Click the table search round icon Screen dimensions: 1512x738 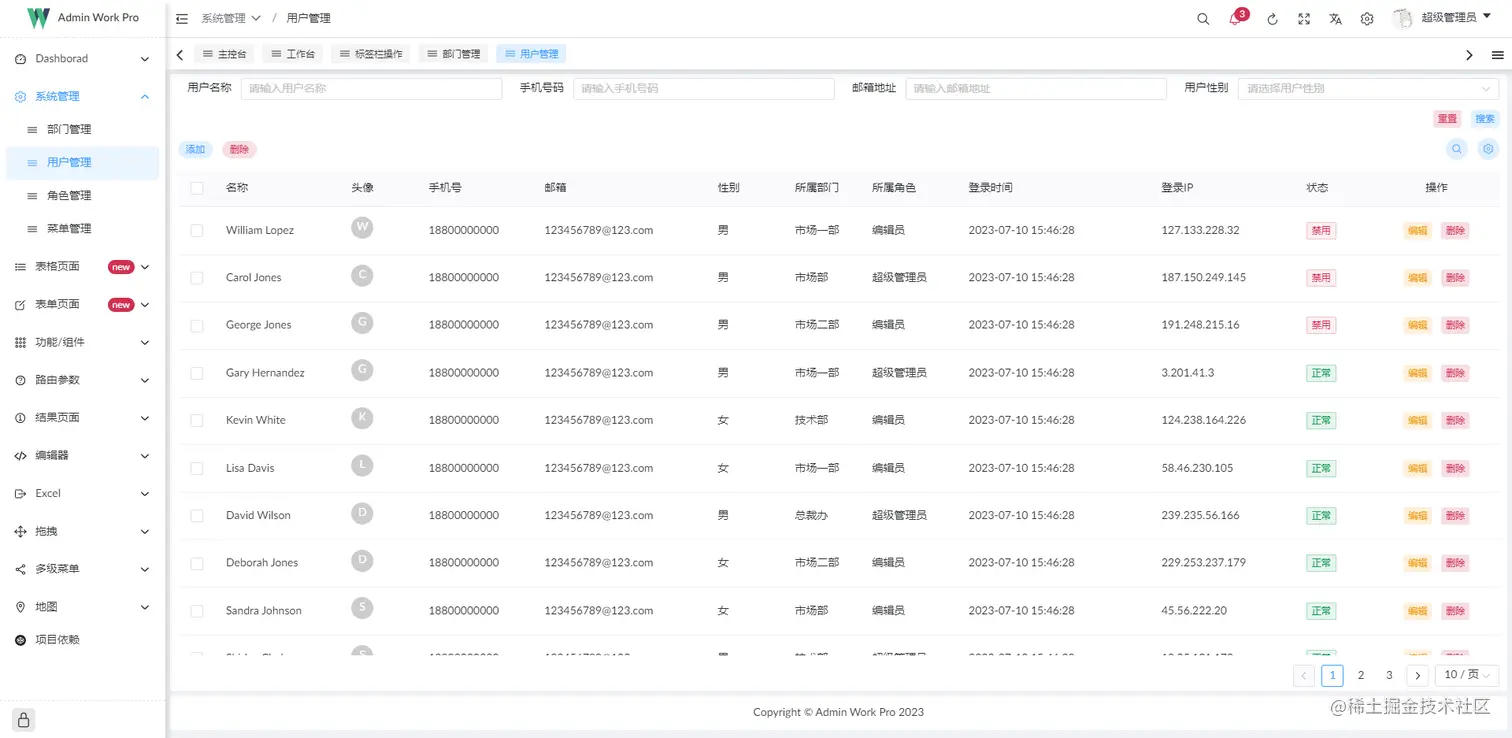coord(1457,149)
